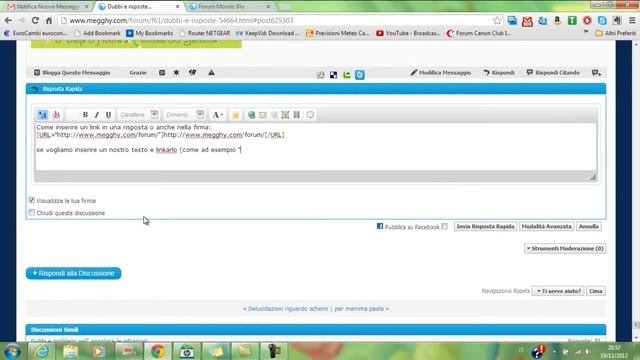The width and height of the screenshot is (640, 360).
Task: Click the wrap quote bubble icon
Action: click(x=310, y=115)
